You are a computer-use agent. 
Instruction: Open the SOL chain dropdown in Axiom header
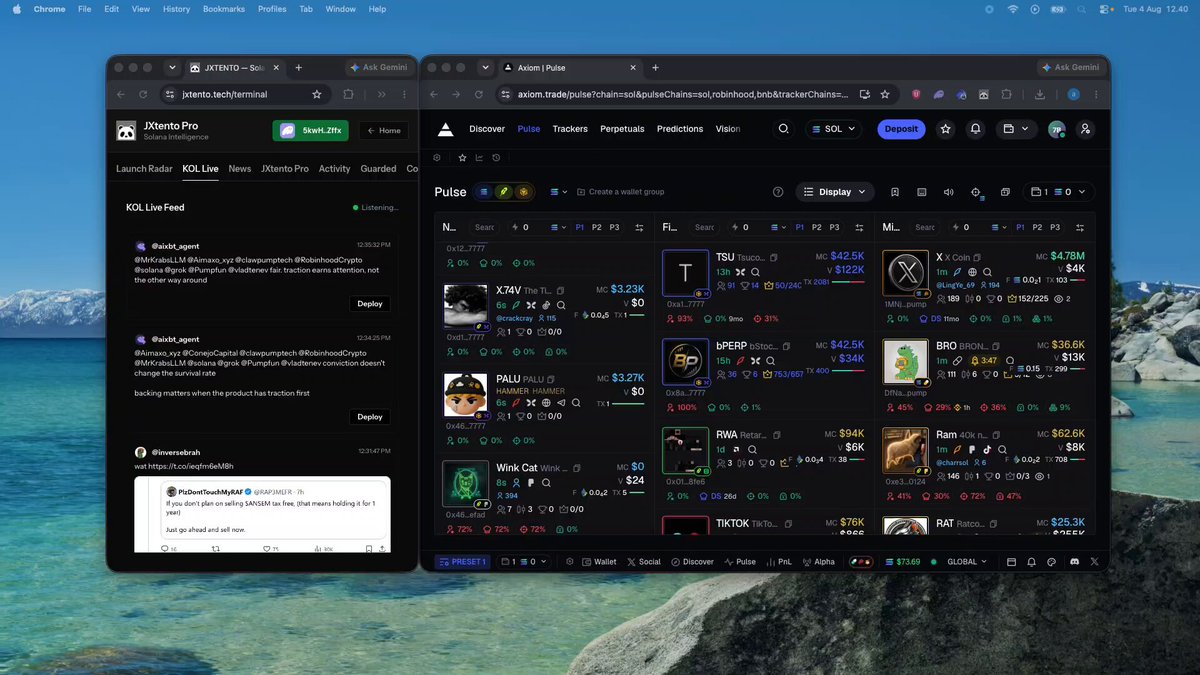click(836, 129)
